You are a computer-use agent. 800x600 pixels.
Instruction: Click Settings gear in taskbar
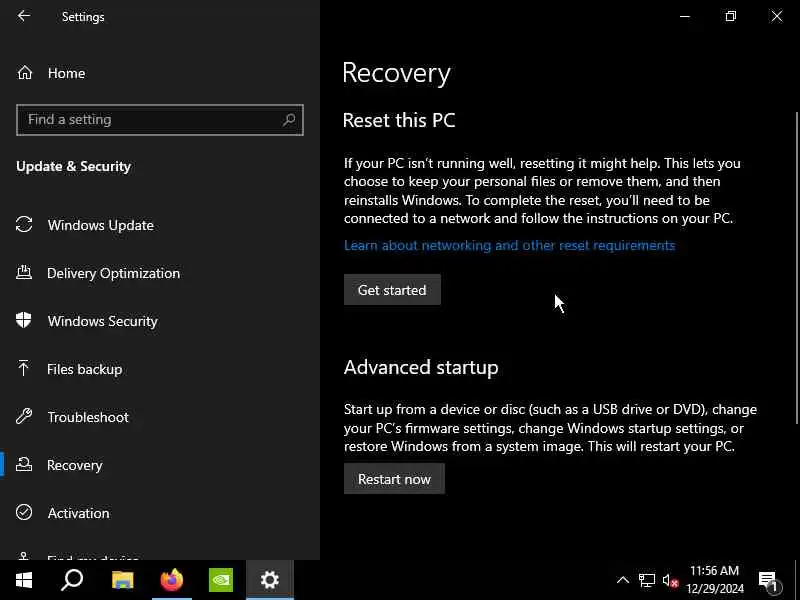tap(270, 580)
